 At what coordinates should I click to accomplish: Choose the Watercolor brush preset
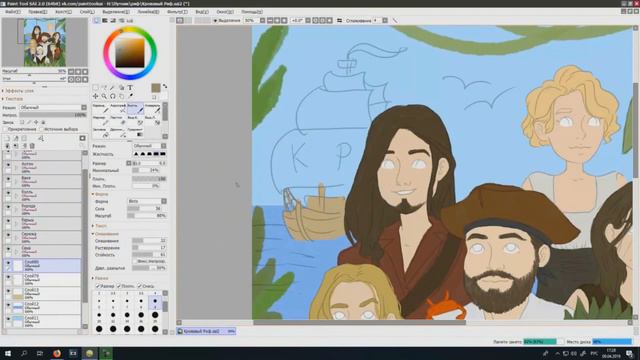click(153, 108)
